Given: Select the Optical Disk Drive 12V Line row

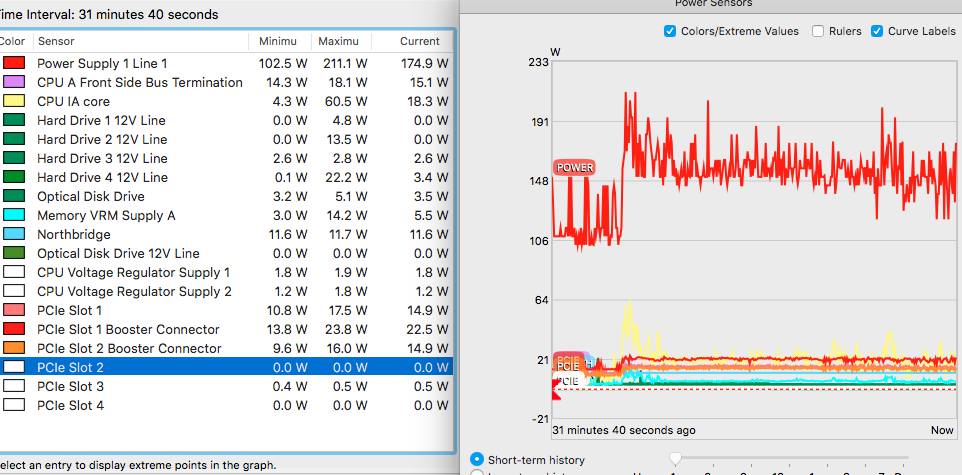Looking at the screenshot, I should (226, 253).
